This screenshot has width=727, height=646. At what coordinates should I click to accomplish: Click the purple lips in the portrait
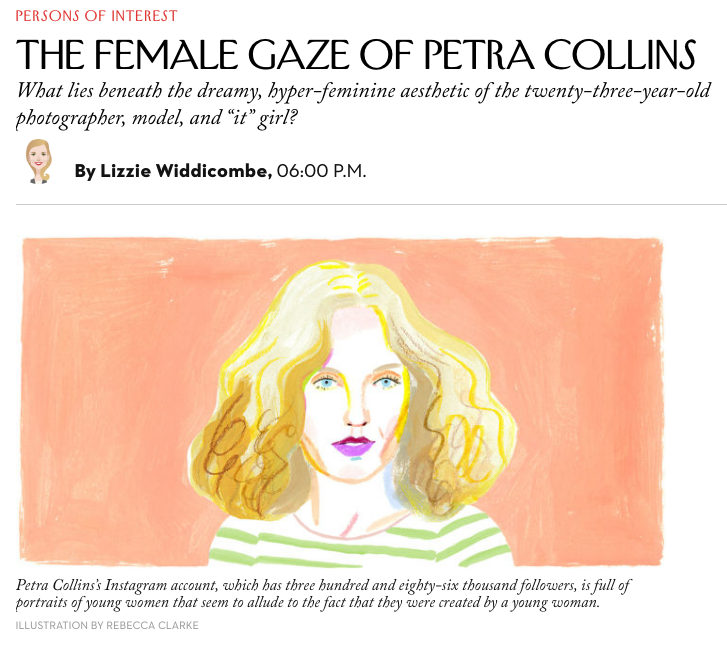click(x=353, y=446)
